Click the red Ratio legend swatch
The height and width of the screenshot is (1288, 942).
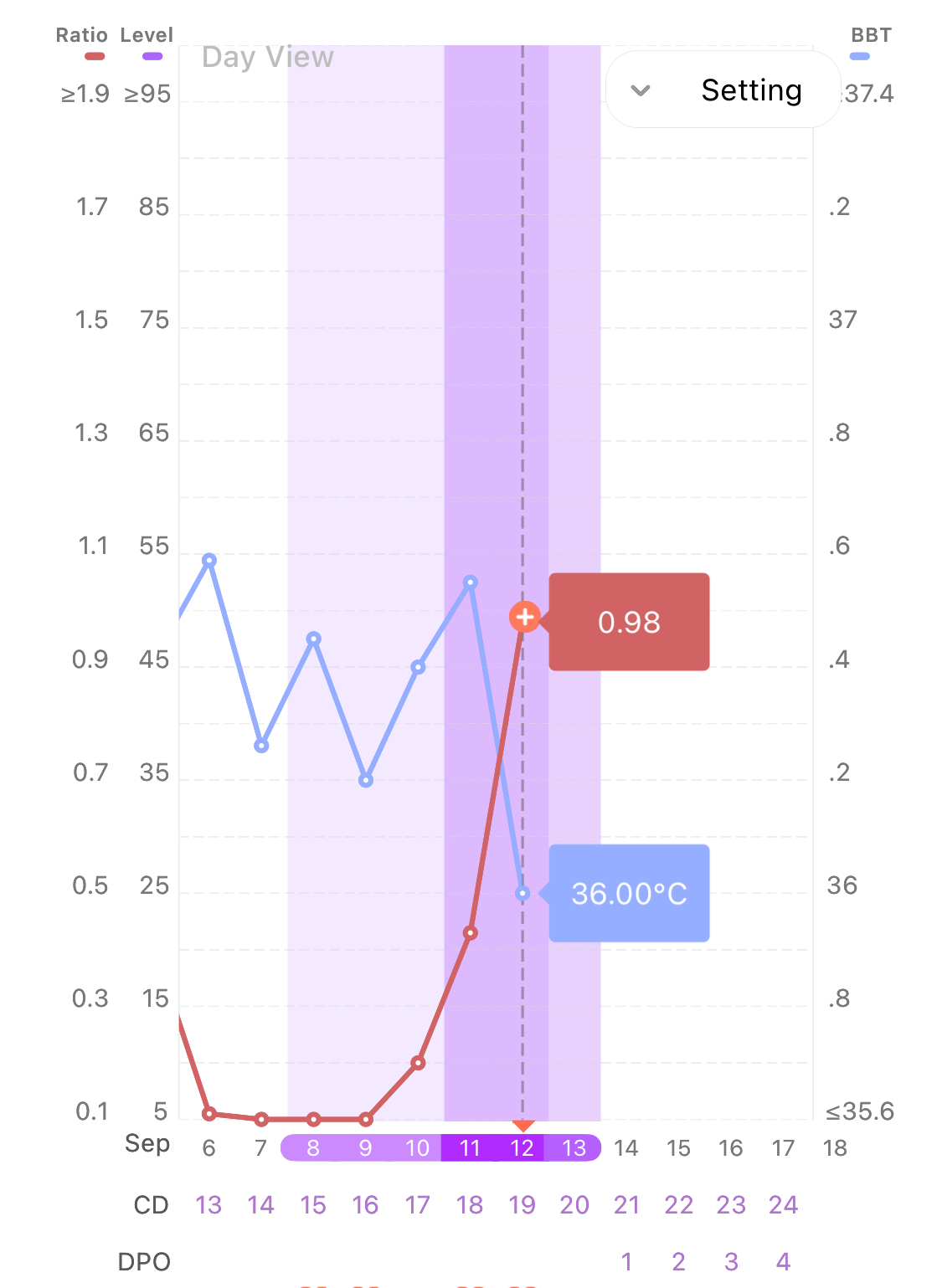click(x=95, y=56)
